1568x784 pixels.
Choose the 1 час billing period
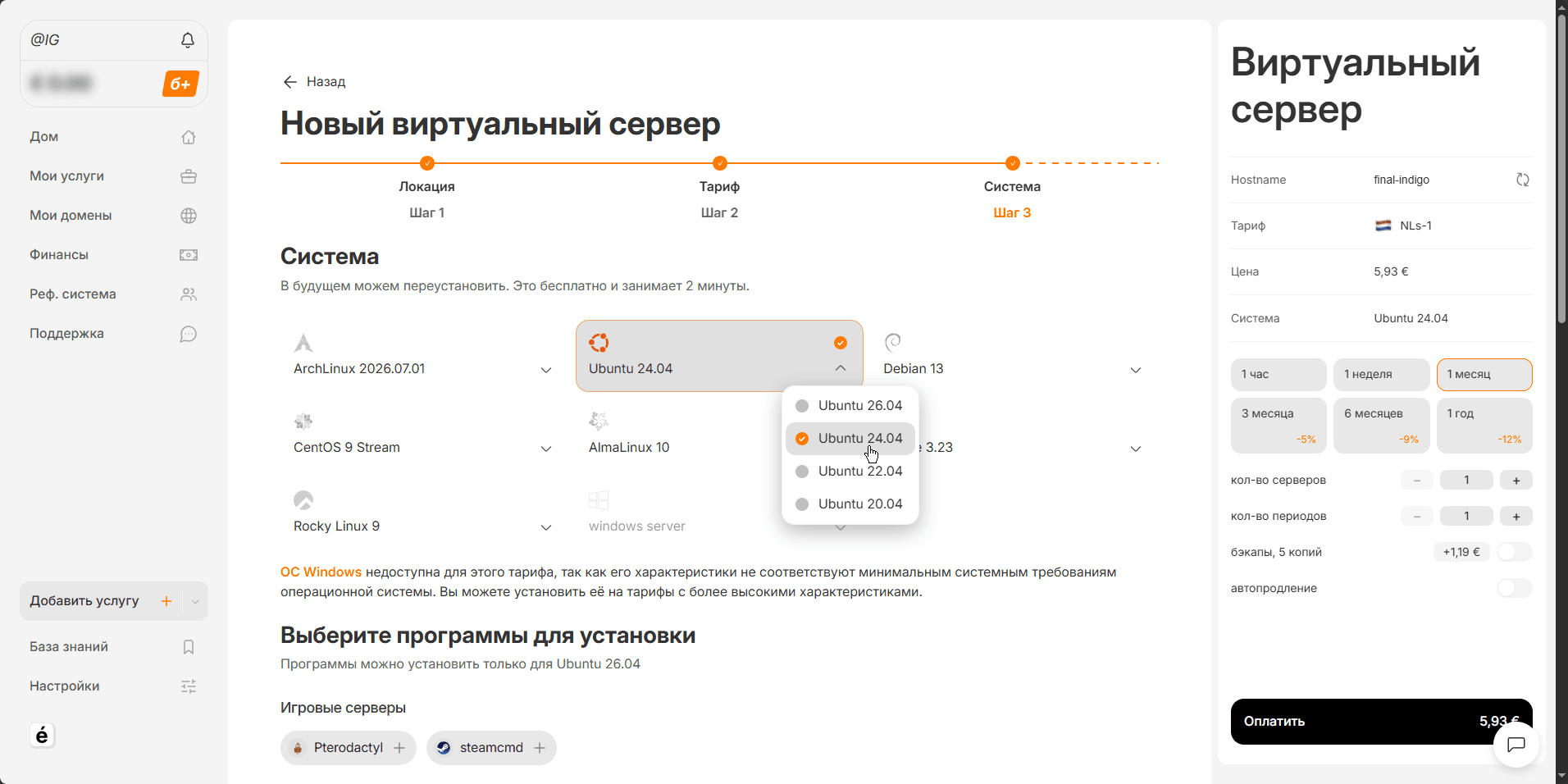point(1279,375)
